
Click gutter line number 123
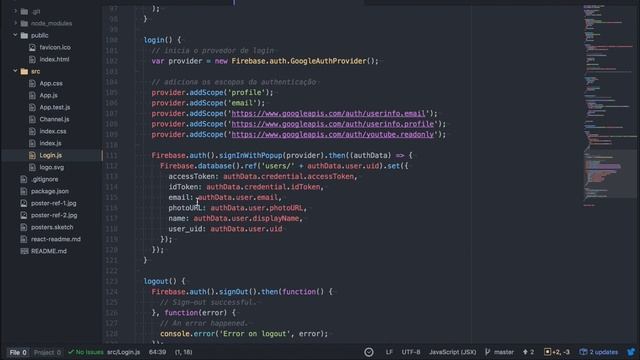pyautogui.click(x=111, y=282)
